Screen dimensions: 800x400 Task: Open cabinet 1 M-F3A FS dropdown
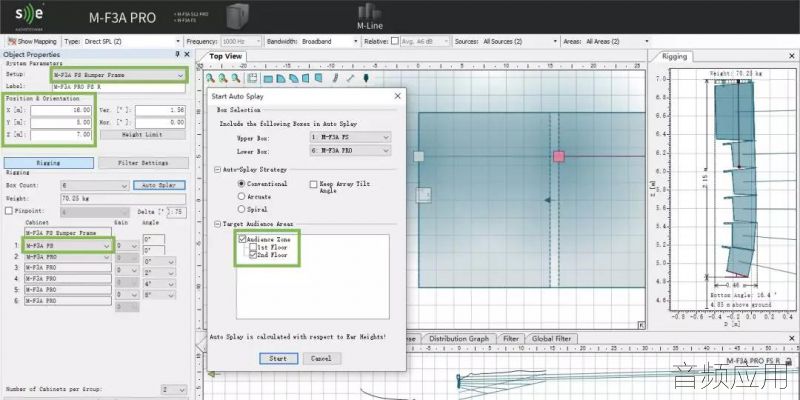(68, 246)
